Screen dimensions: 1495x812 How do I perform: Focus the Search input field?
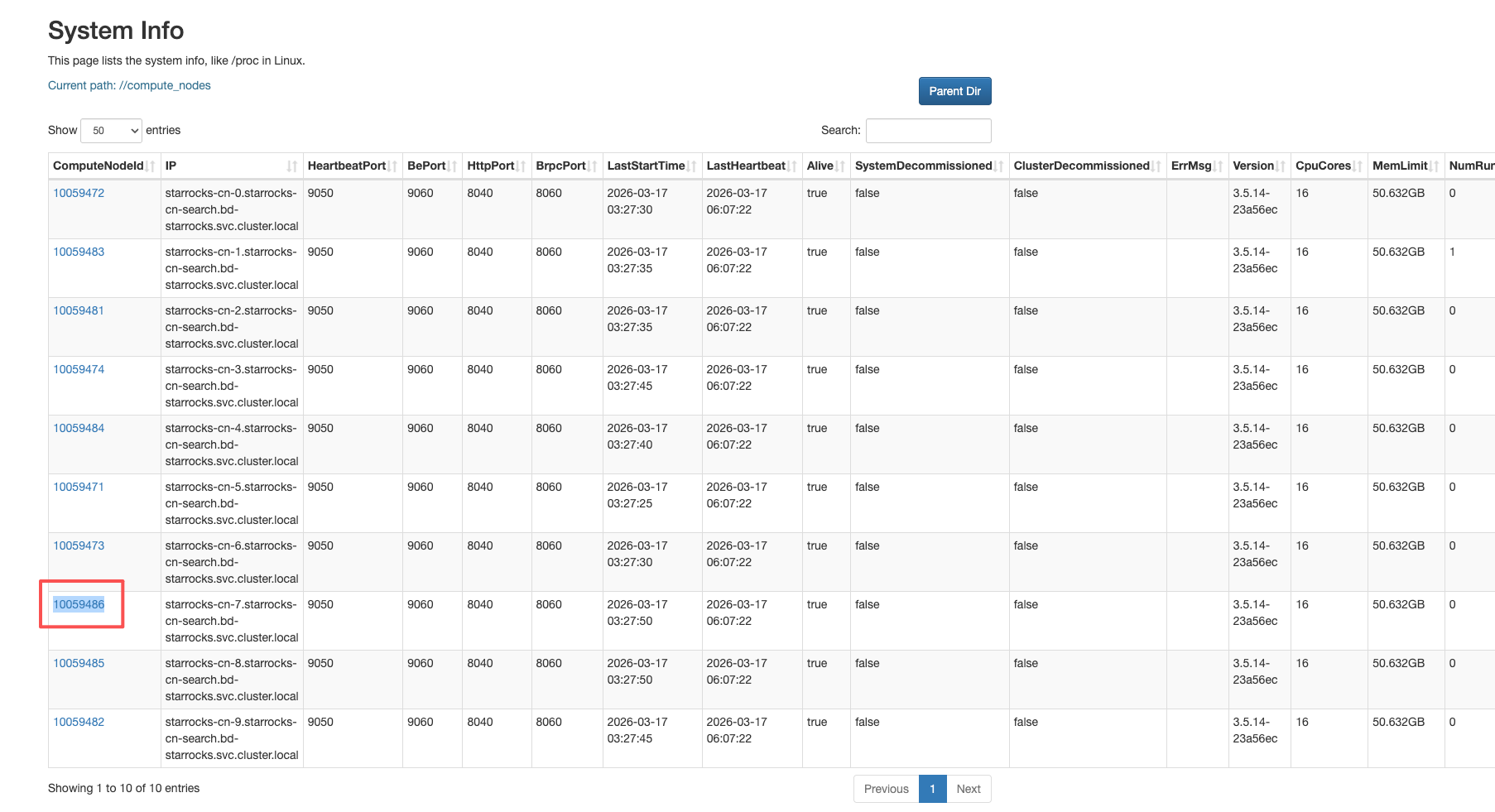(x=928, y=131)
